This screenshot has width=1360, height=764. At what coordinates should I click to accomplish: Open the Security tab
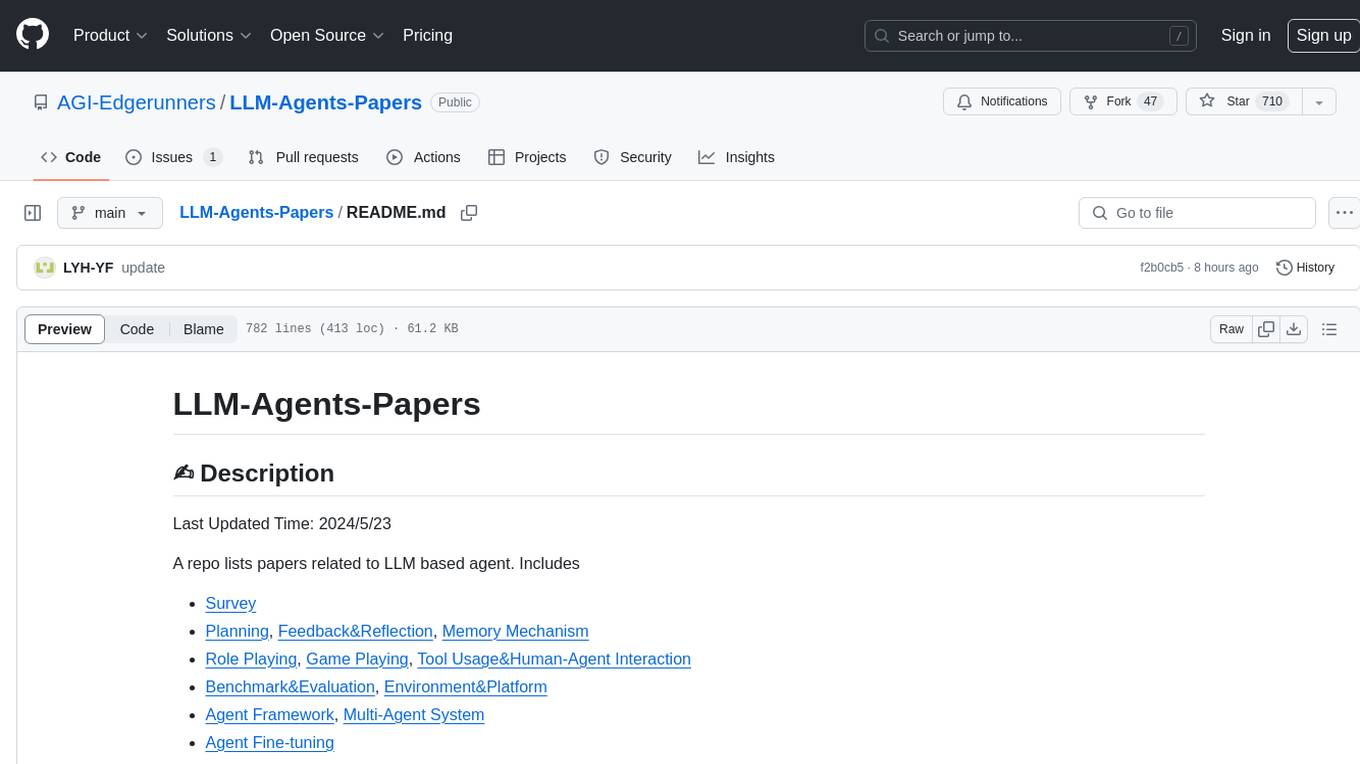[x=632, y=157]
